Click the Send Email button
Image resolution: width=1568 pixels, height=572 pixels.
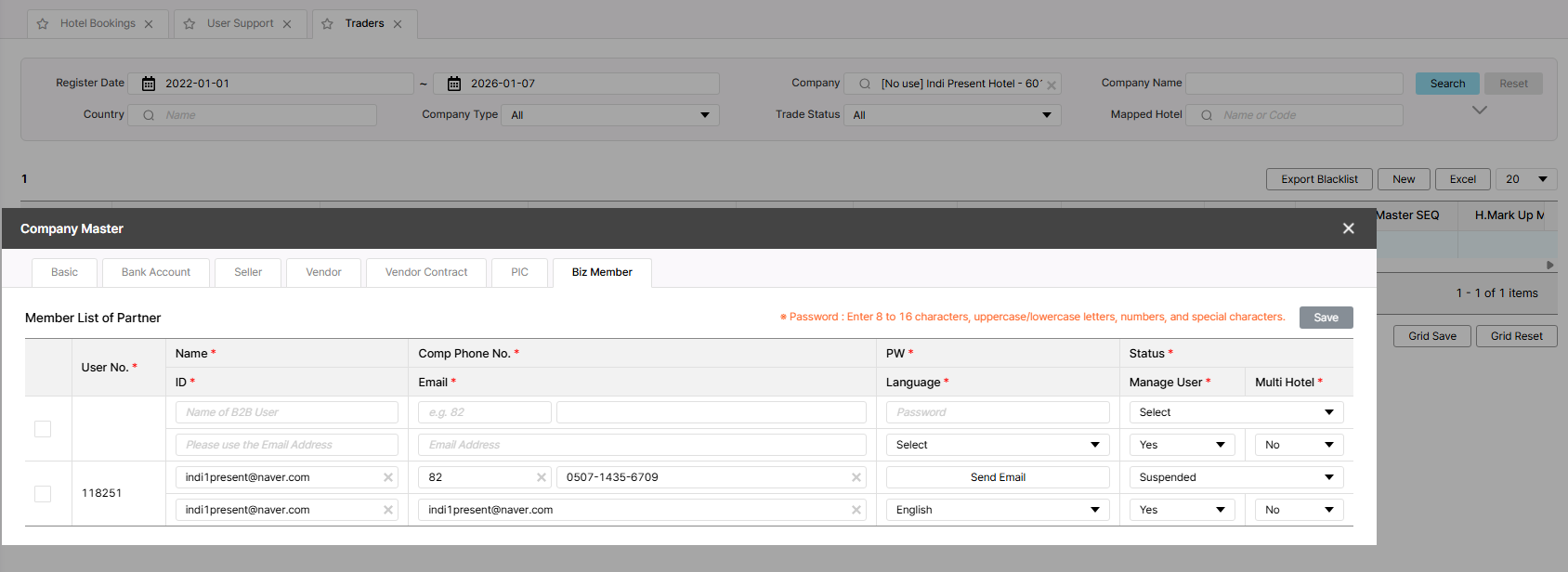998,477
